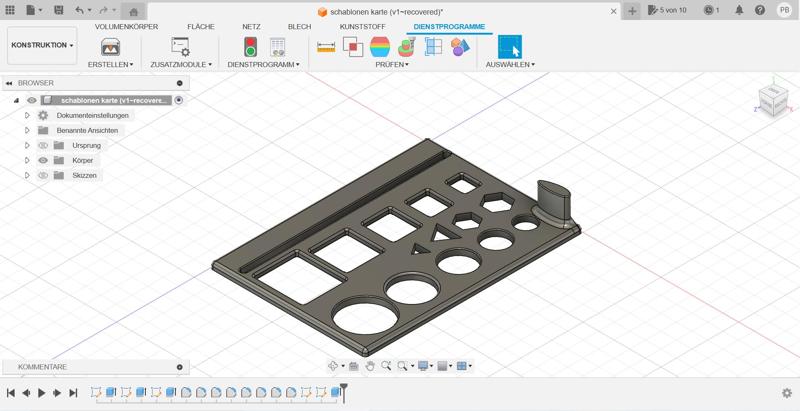Open a new design tab with plus

tap(632, 11)
